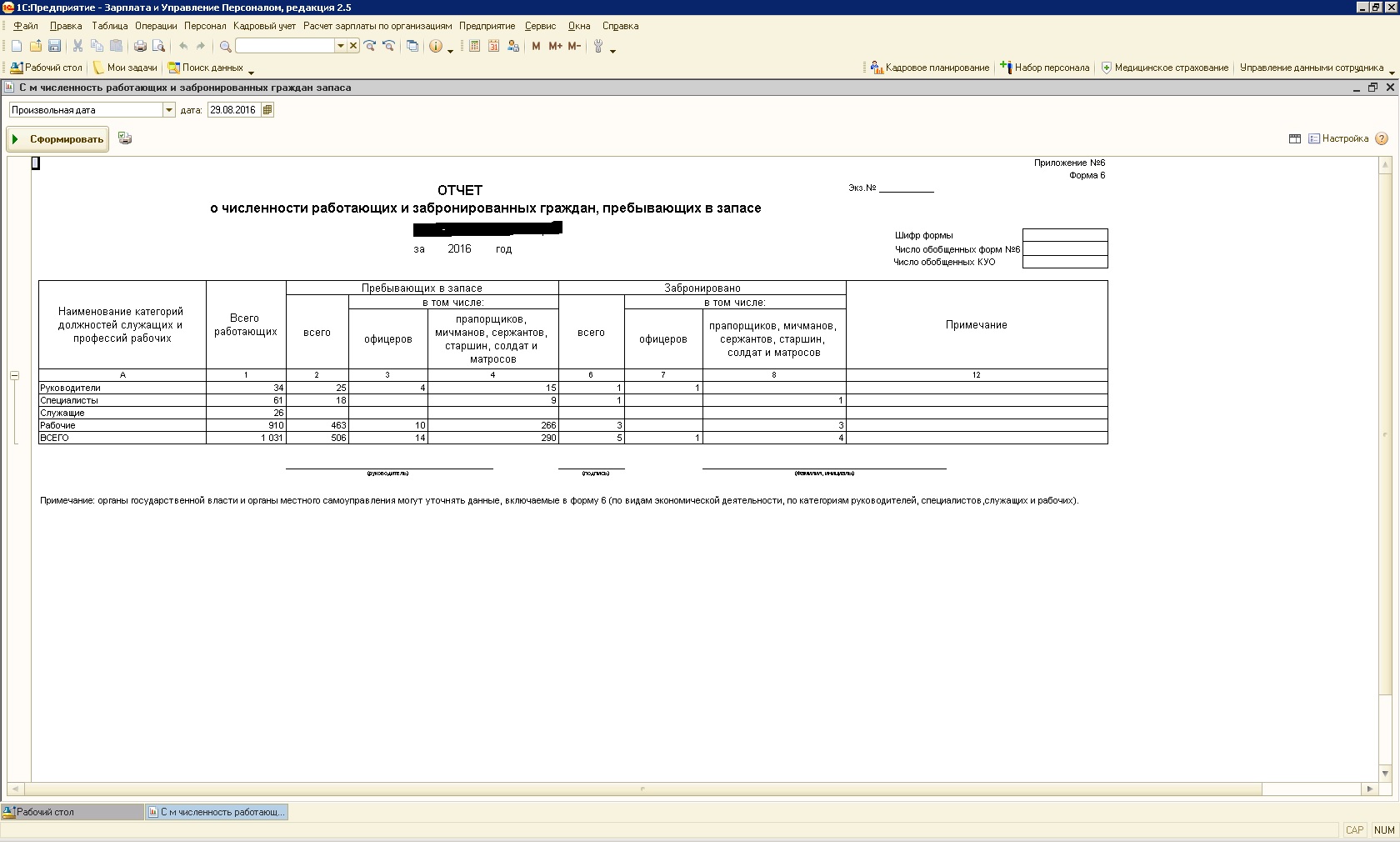Open the search field dropdown arrow

click(x=340, y=47)
